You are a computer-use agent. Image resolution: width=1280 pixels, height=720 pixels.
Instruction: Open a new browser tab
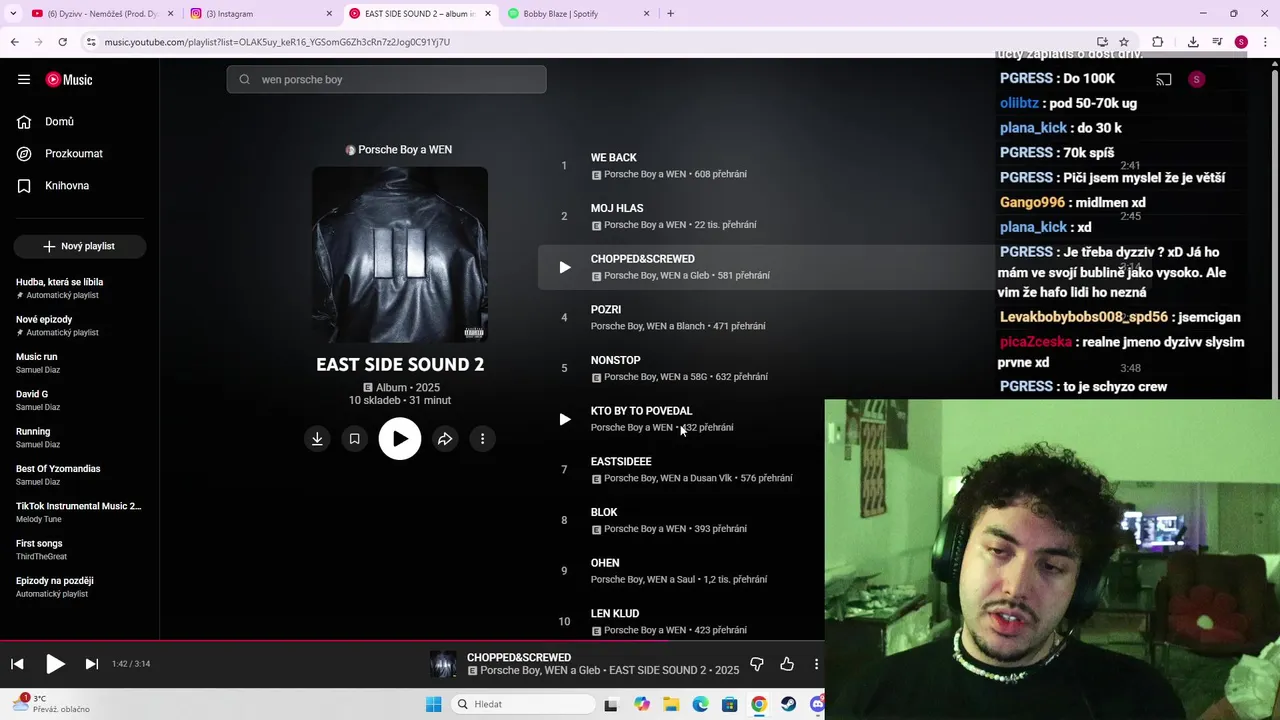[670, 14]
